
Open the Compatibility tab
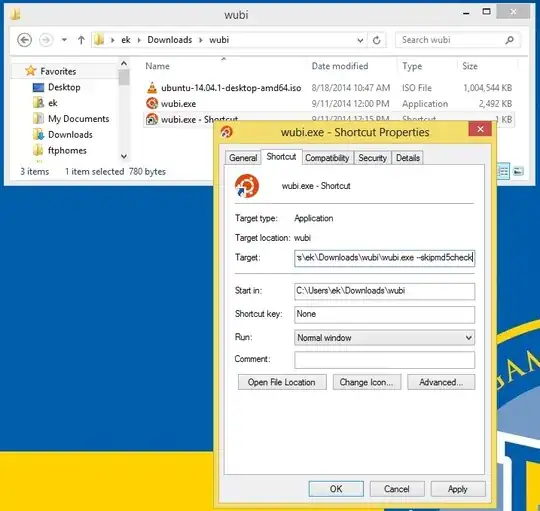click(x=327, y=158)
